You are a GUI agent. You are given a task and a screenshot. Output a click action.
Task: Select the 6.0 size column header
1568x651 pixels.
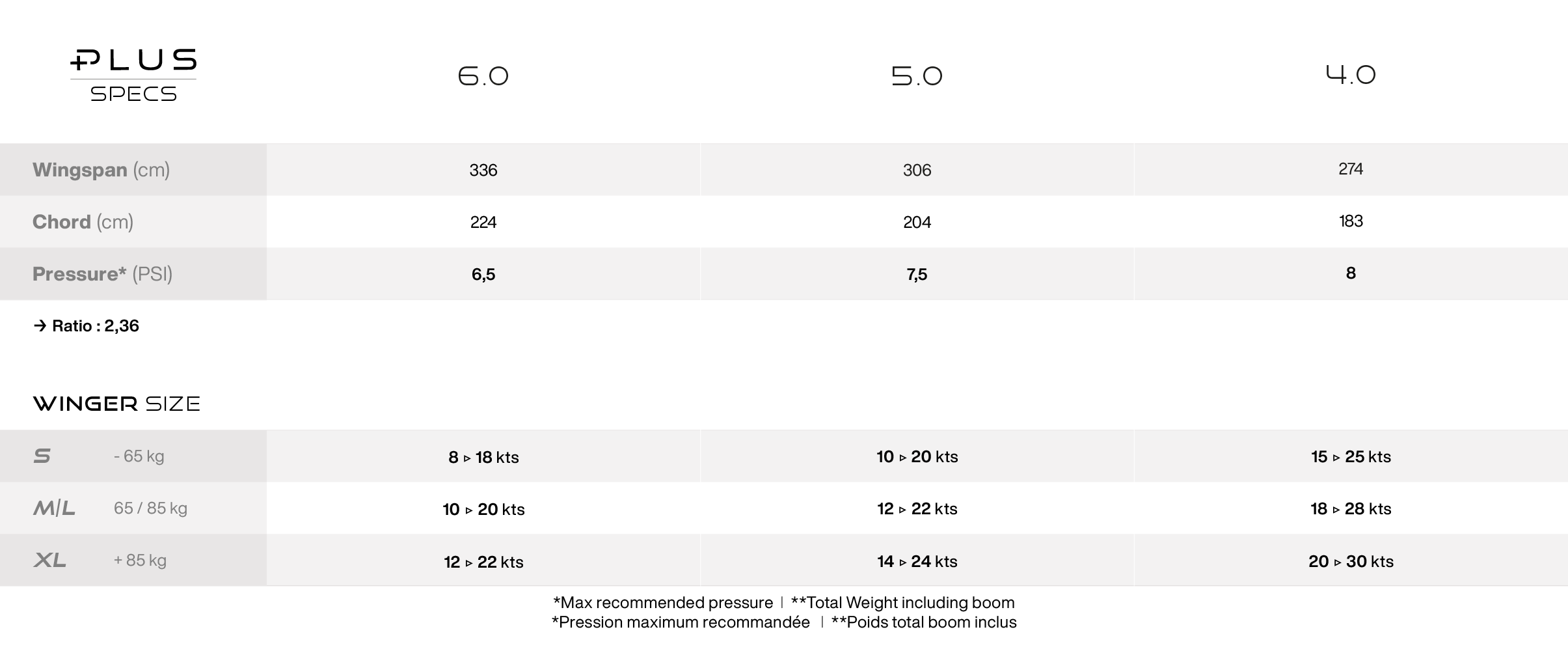[x=483, y=76]
